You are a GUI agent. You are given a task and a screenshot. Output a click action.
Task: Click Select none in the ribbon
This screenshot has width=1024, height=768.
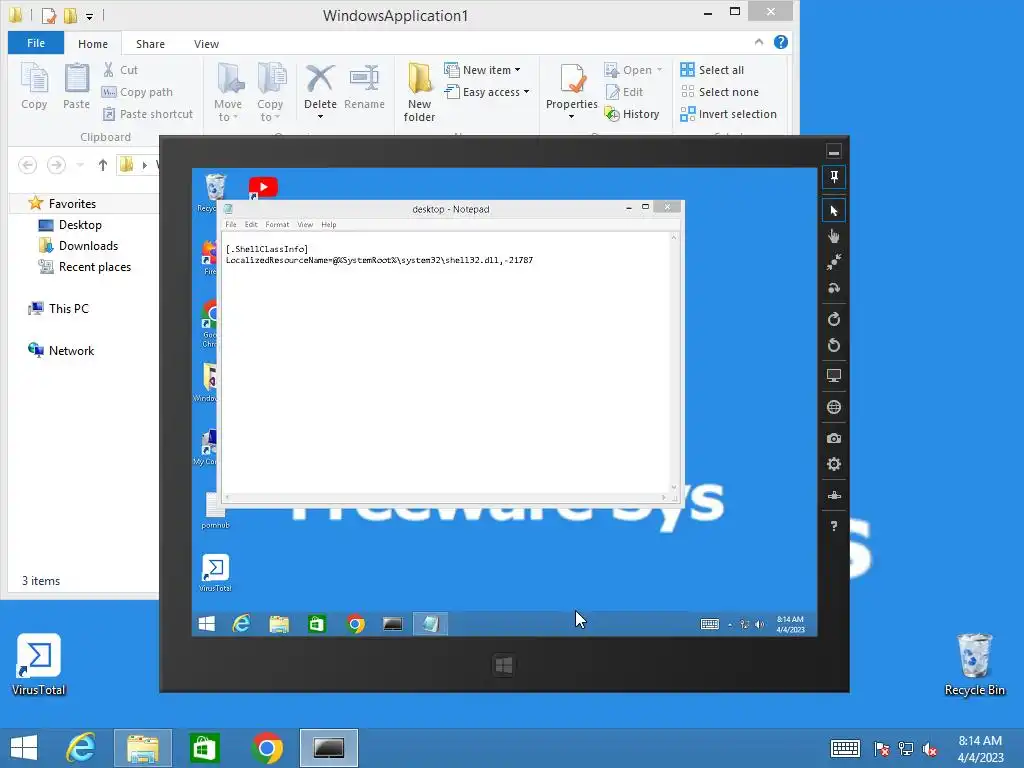pyautogui.click(x=719, y=92)
